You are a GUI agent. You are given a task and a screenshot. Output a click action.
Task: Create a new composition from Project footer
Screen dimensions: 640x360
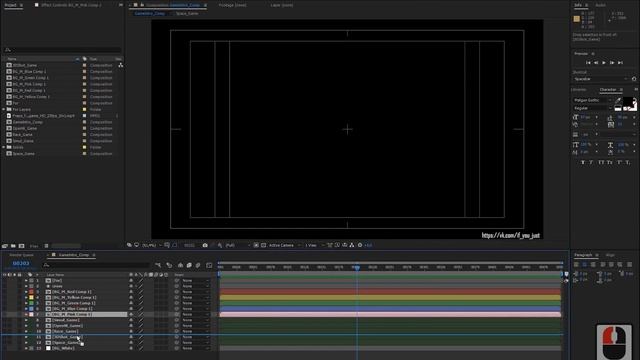(x=21, y=246)
